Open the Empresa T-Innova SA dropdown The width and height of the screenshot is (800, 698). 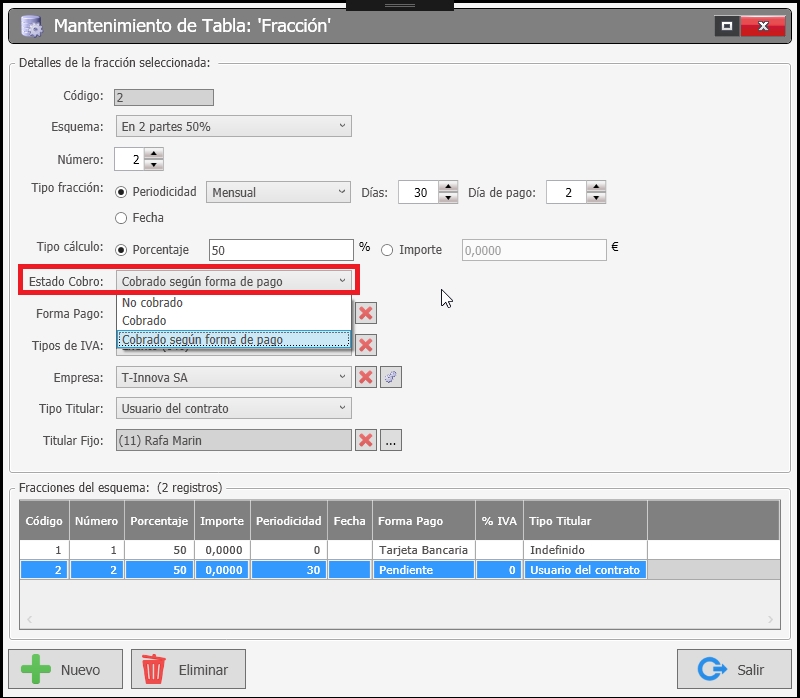tap(234, 378)
